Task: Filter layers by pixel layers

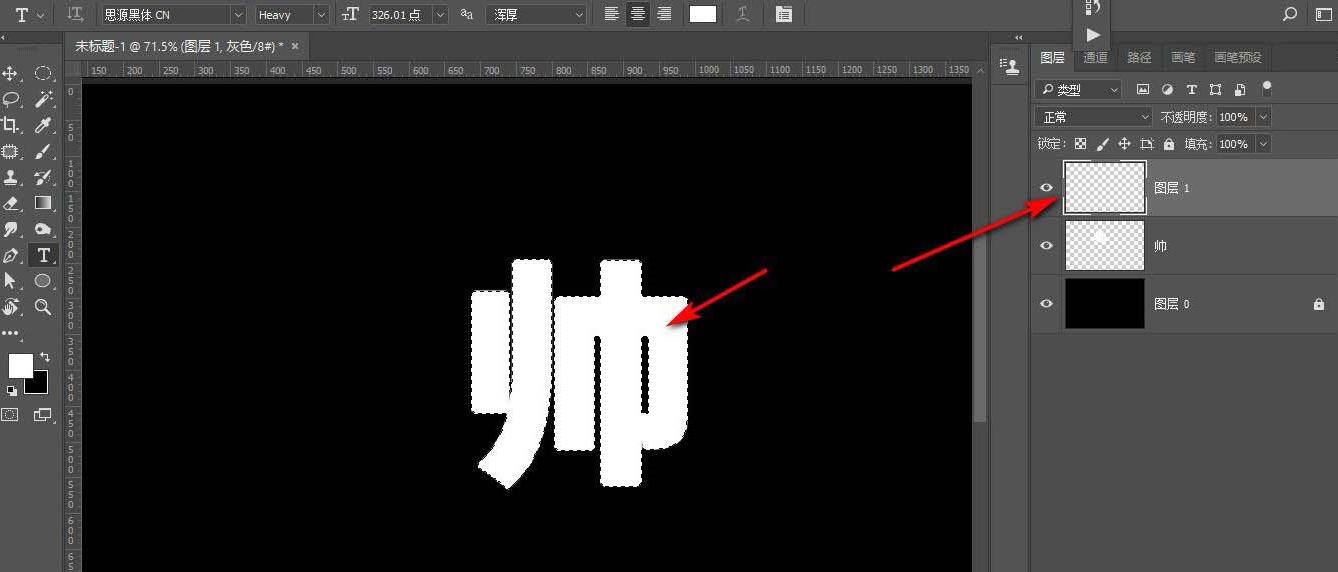Action: click(1143, 89)
